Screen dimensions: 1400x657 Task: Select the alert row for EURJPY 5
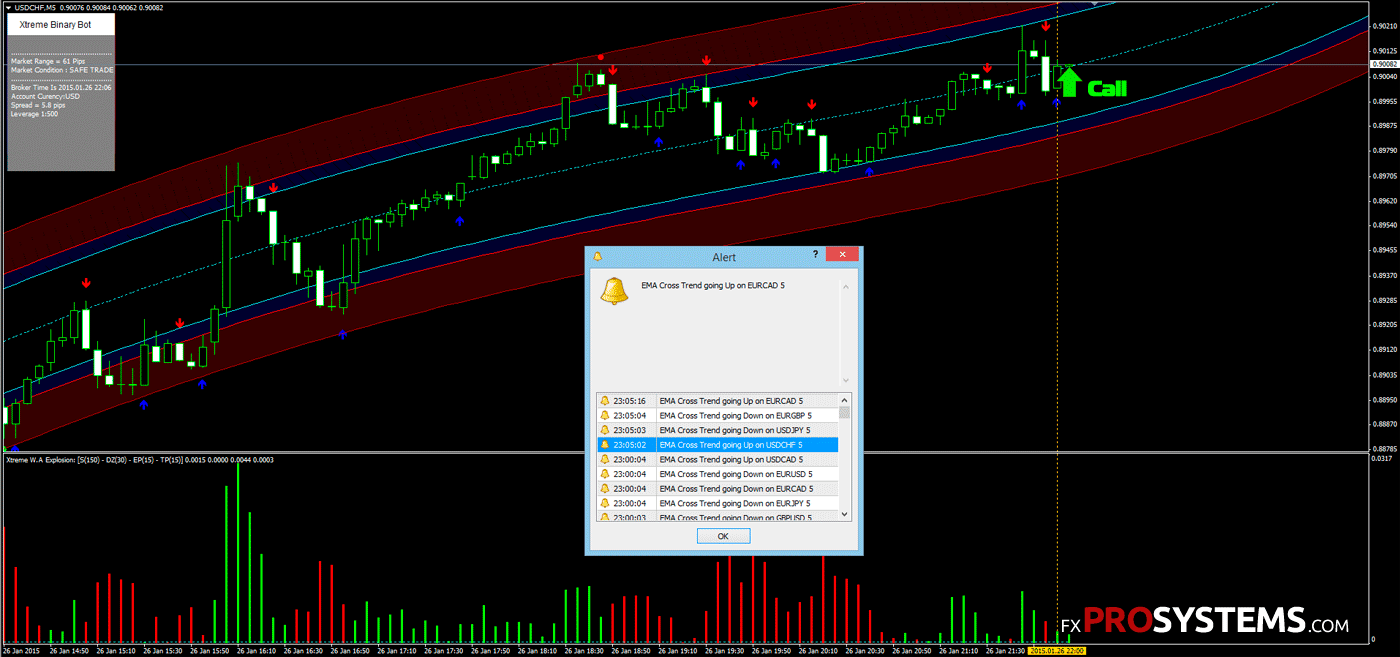pyautogui.click(x=717, y=503)
